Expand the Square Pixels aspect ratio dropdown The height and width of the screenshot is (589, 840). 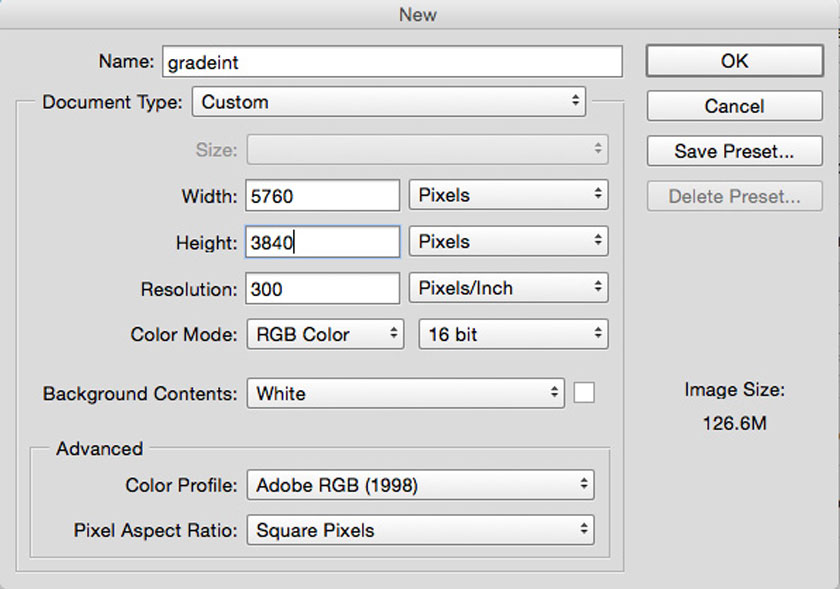(420, 531)
